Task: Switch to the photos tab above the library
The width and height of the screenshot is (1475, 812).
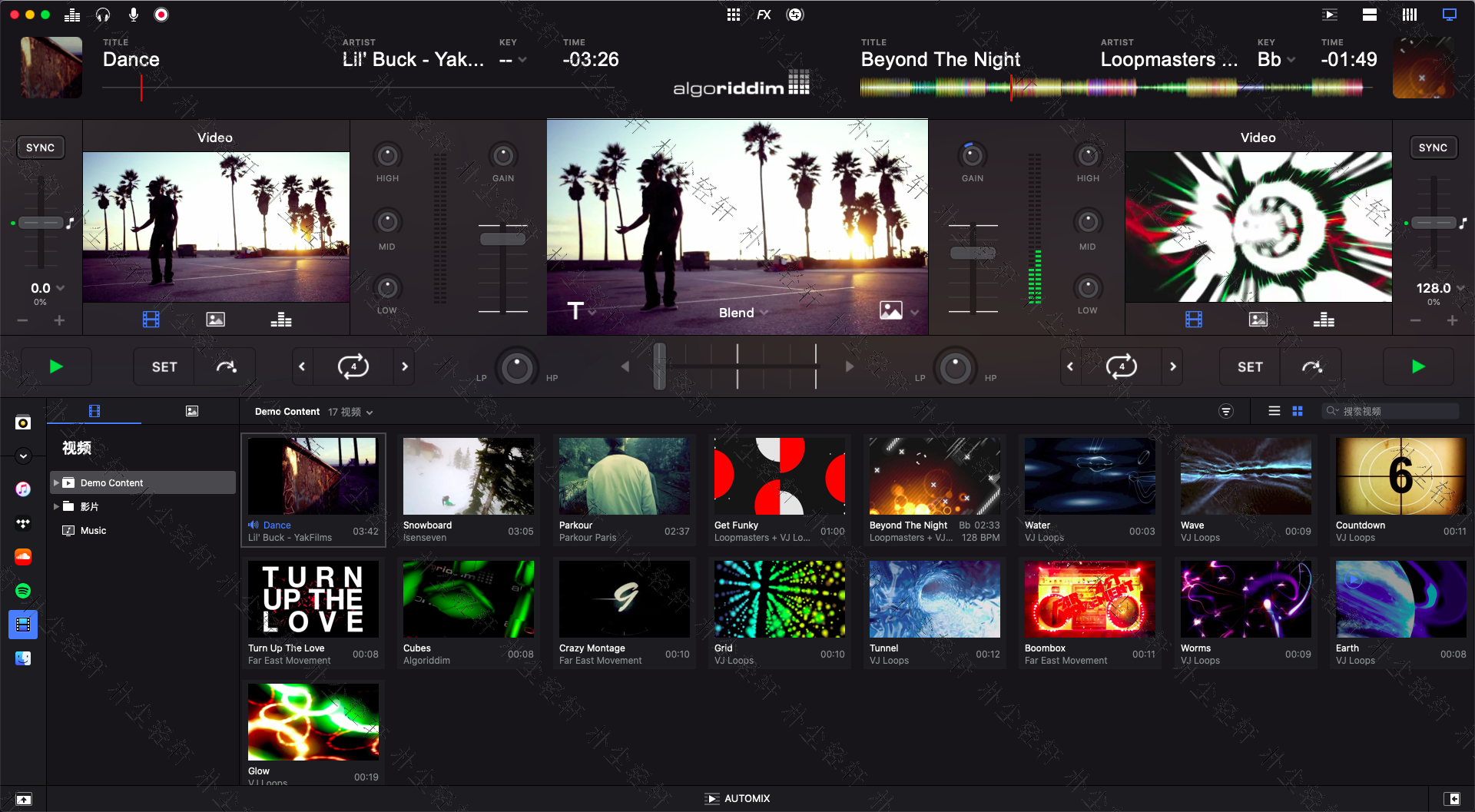Action: click(x=191, y=411)
